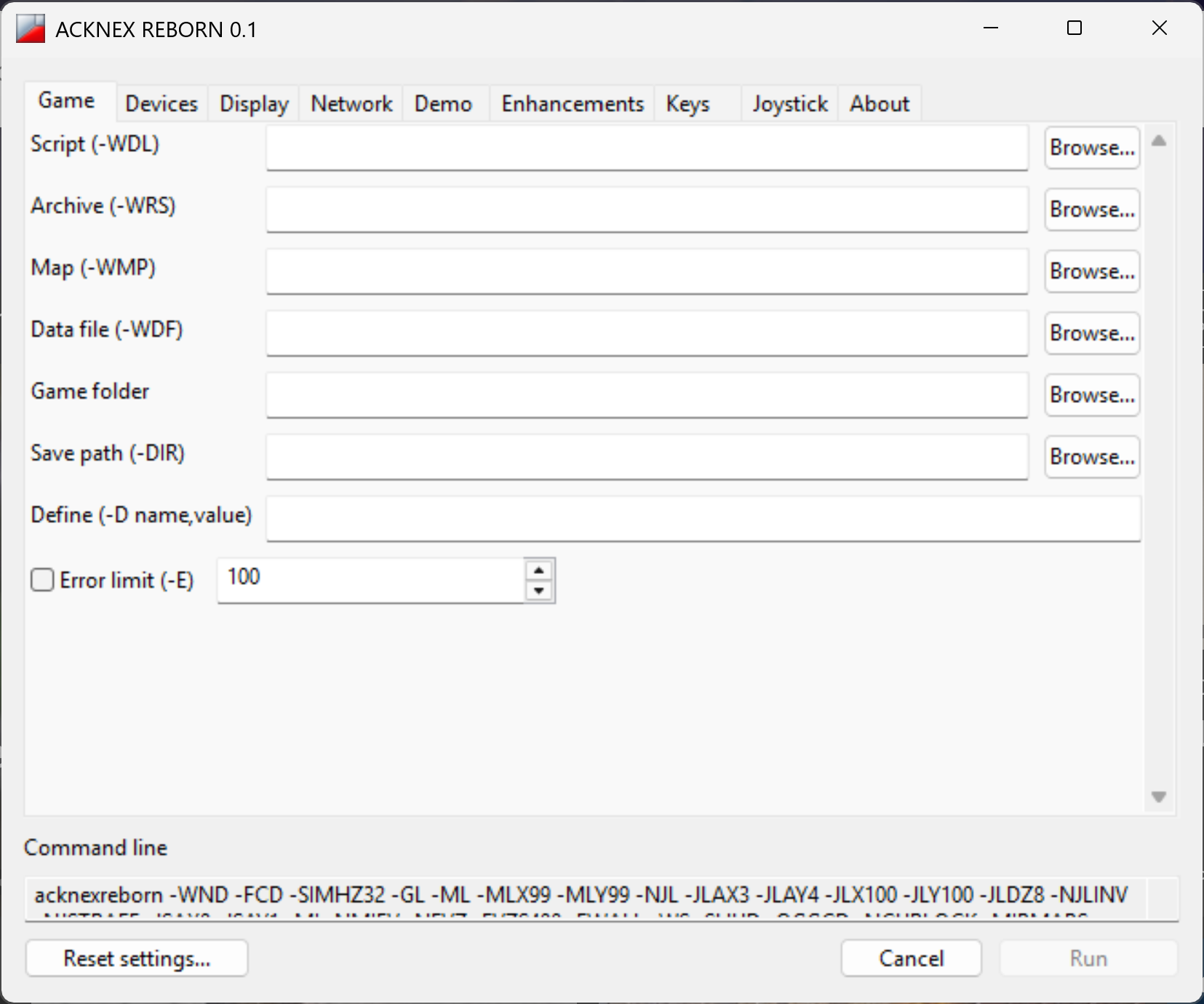Increase Error limit with the up stepper arrow

539,570
